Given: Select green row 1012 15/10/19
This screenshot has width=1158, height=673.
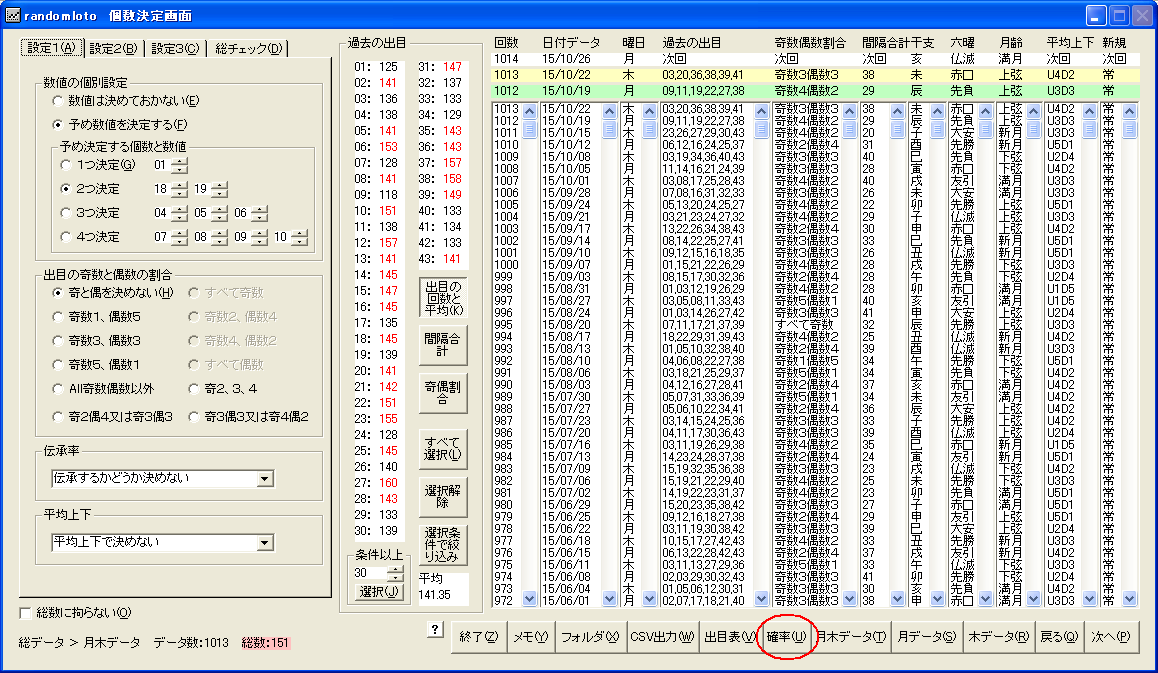Looking at the screenshot, I should click(815, 91).
